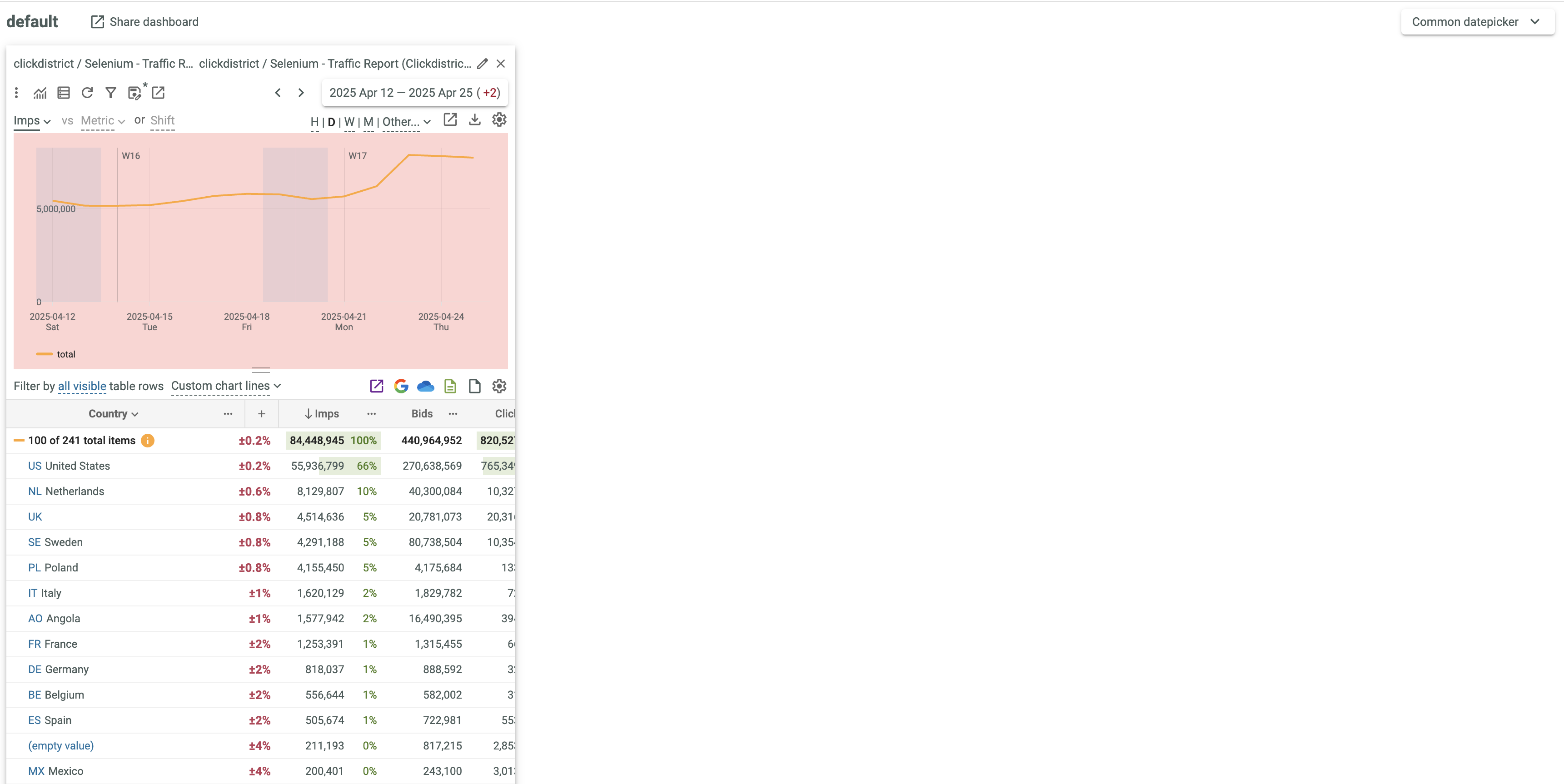Viewport: 1564px width, 784px height.
Task: Open Imps column three-dots menu
Action: pyautogui.click(x=372, y=414)
